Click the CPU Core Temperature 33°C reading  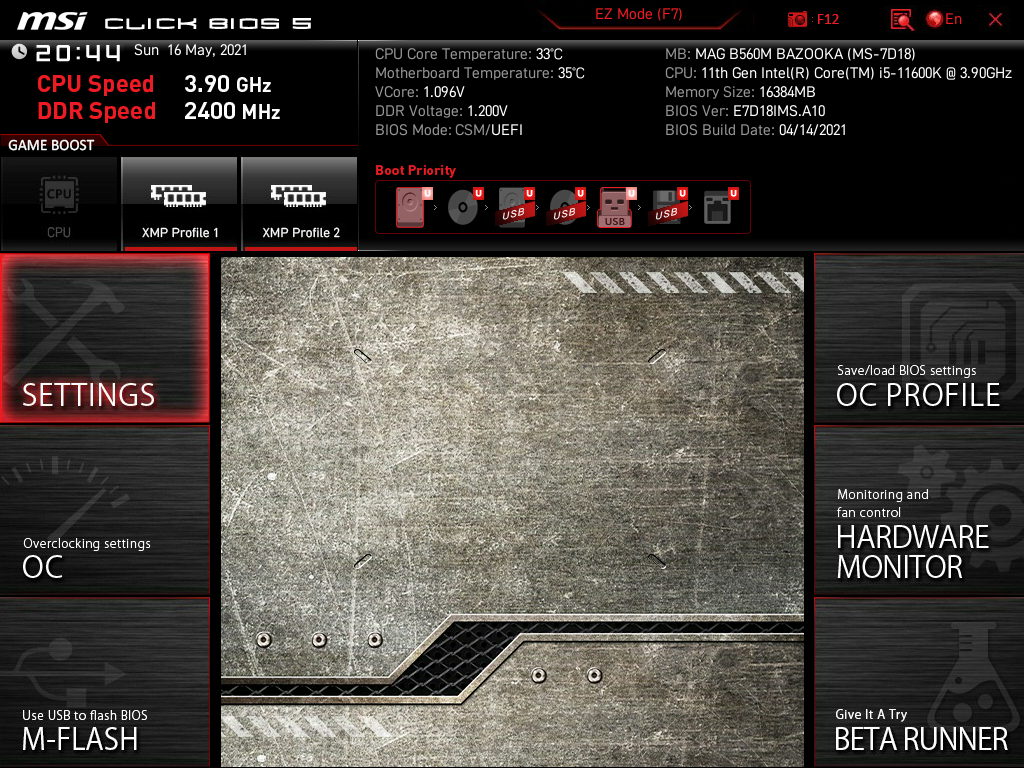click(x=468, y=54)
